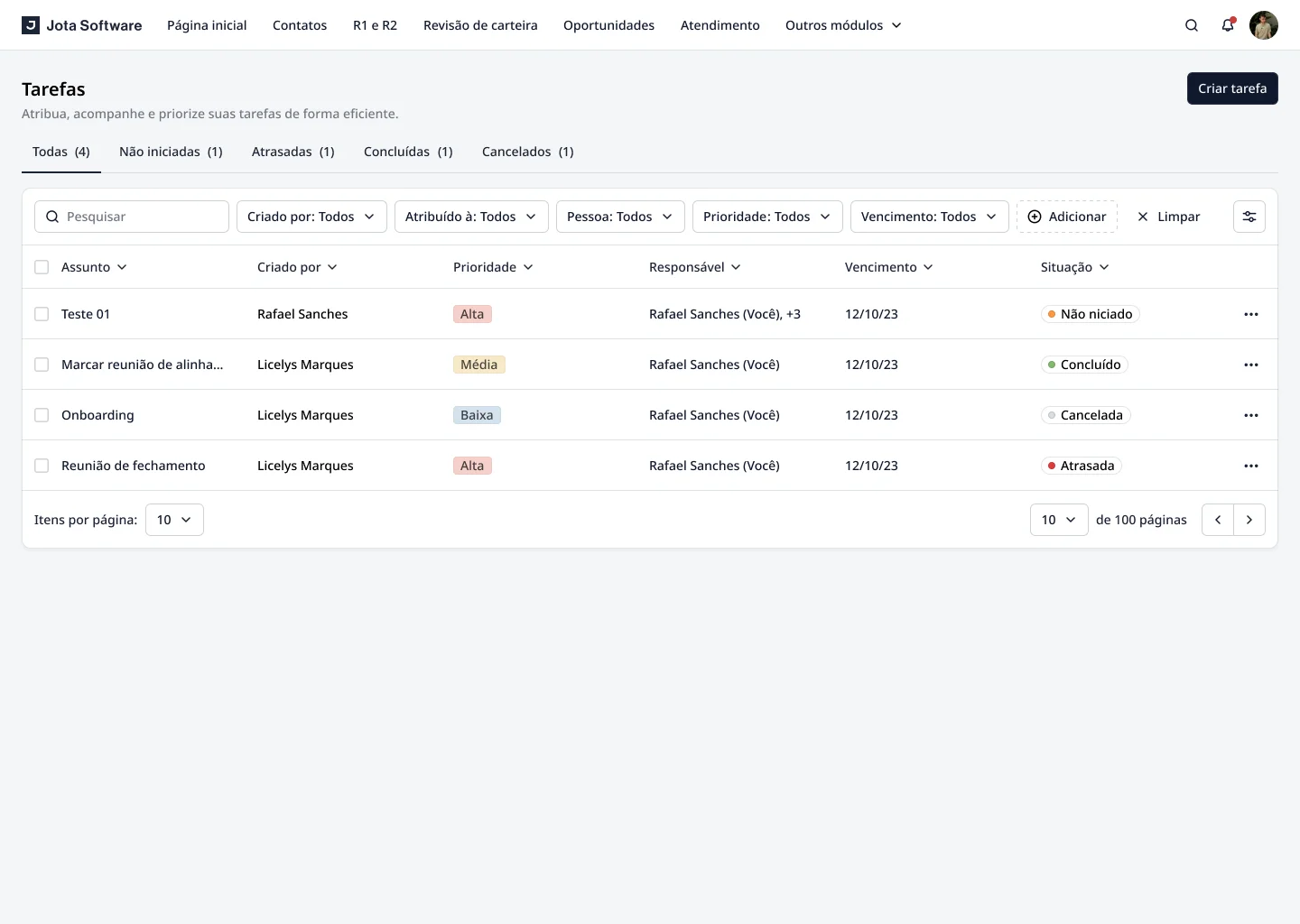Select the Onboarding task checkbox
Screen dimensions: 1300x924
(x=42, y=415)
